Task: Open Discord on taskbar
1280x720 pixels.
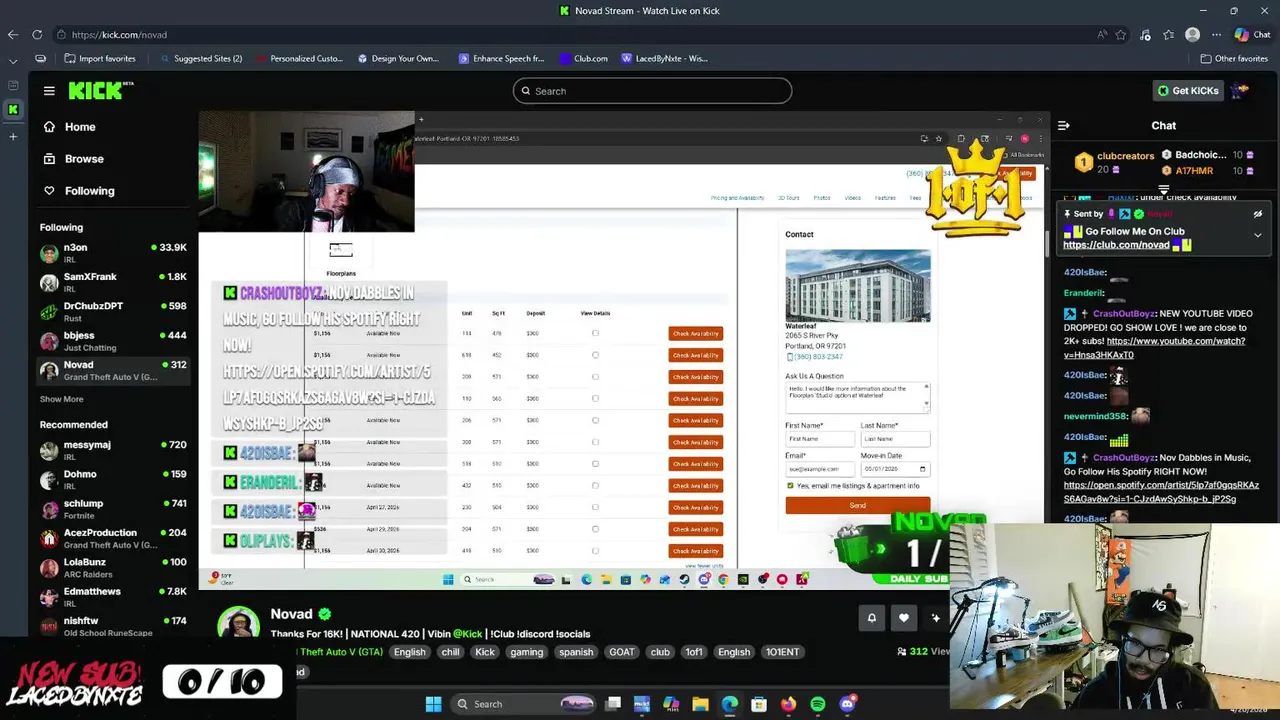Action: pyautogui.click(x=847, y=704)
